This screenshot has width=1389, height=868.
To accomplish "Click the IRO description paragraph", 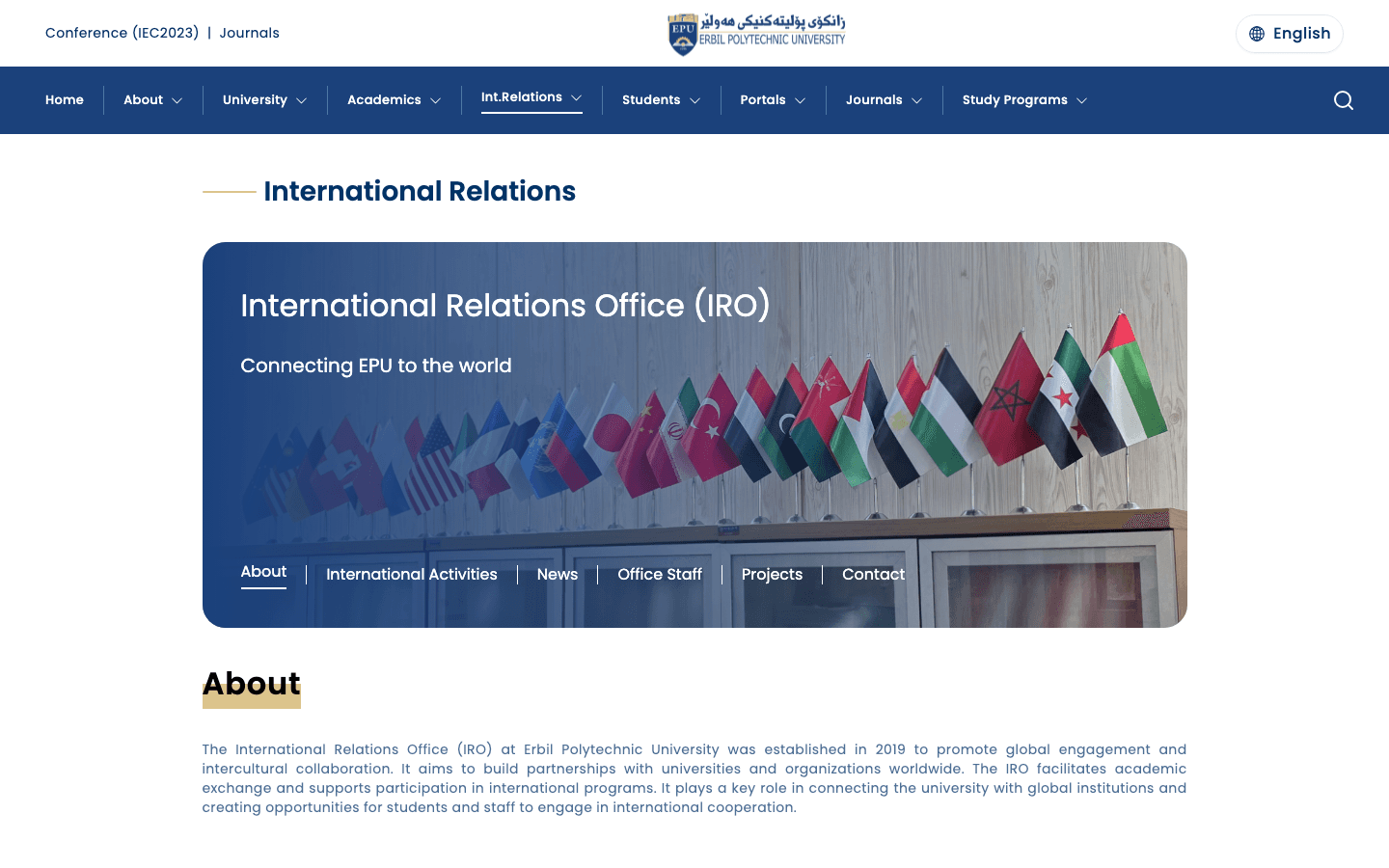I will tap(694, 778).
